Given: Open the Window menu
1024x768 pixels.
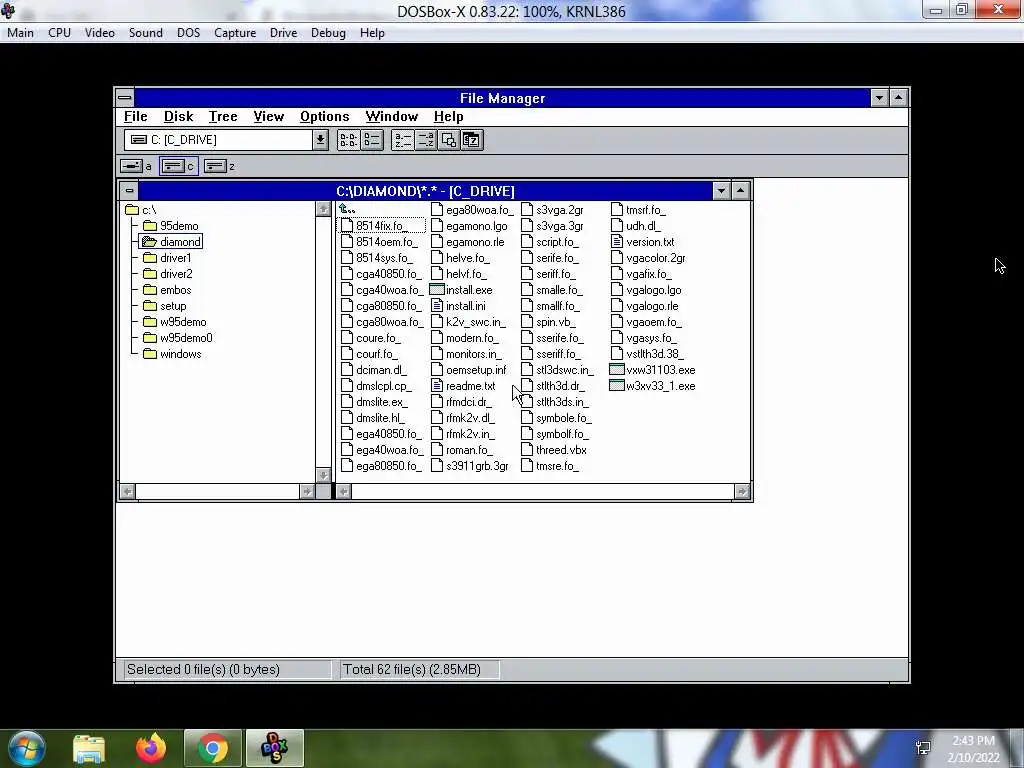Looking at the screenshot, I should (x=392, y=117).
